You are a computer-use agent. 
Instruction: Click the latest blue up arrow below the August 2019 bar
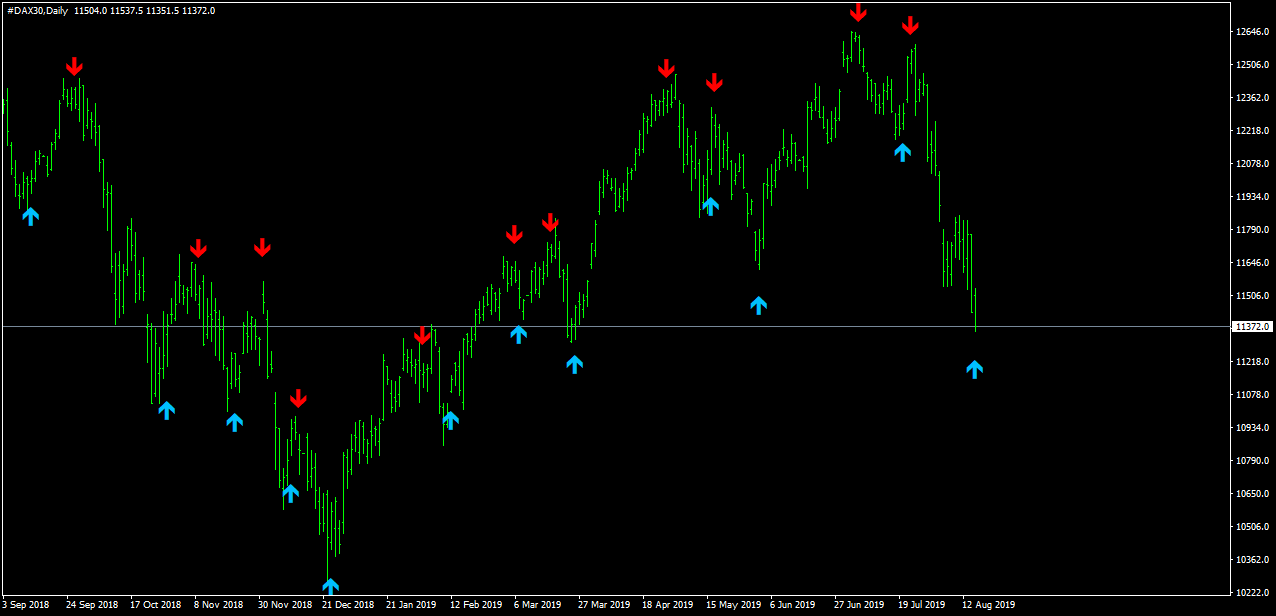pos(975,369)
